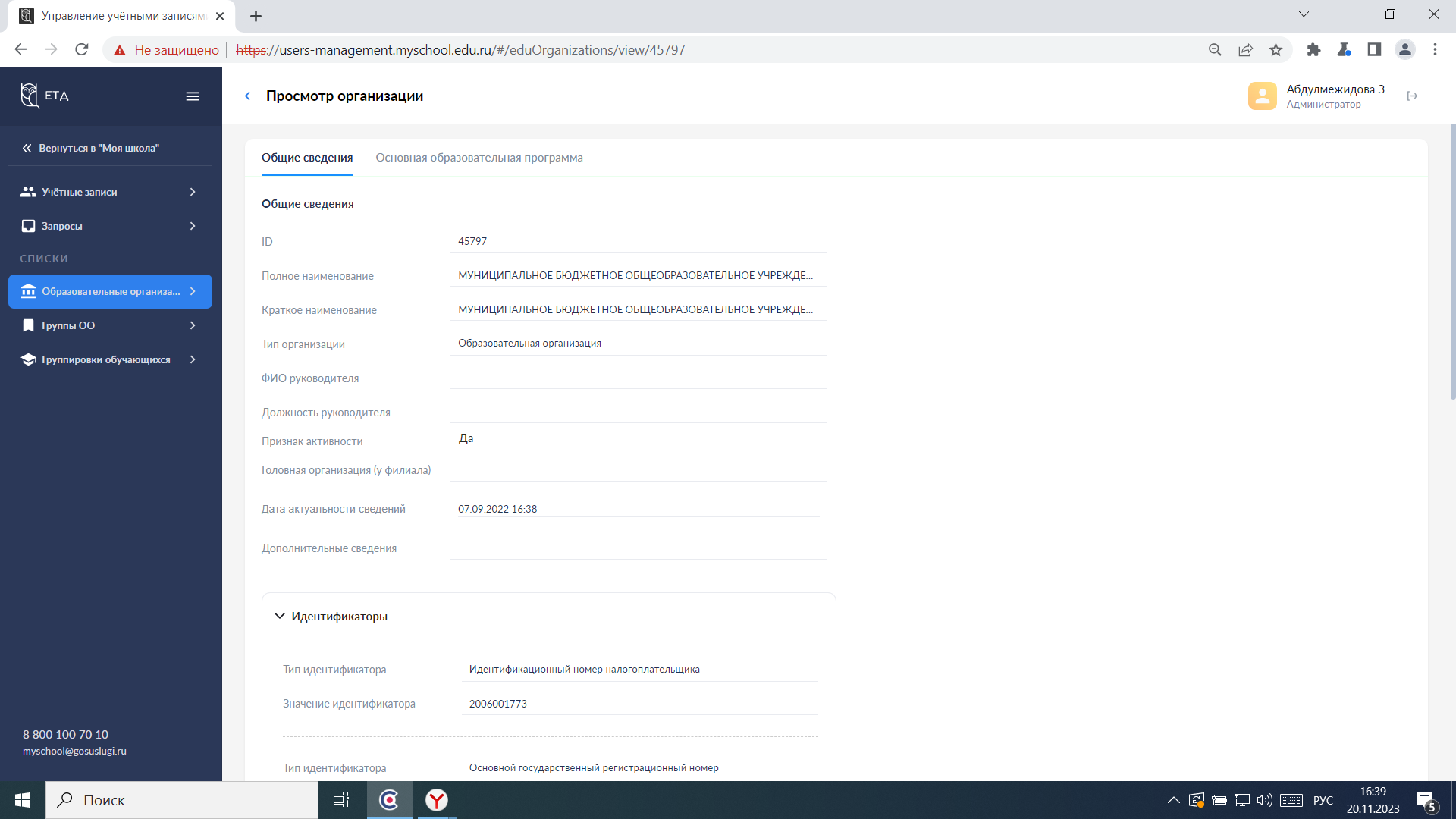This screenshot has height=819, width=1456.
Task: Click the ETA logo icon
Action: (x=30, y=96)
